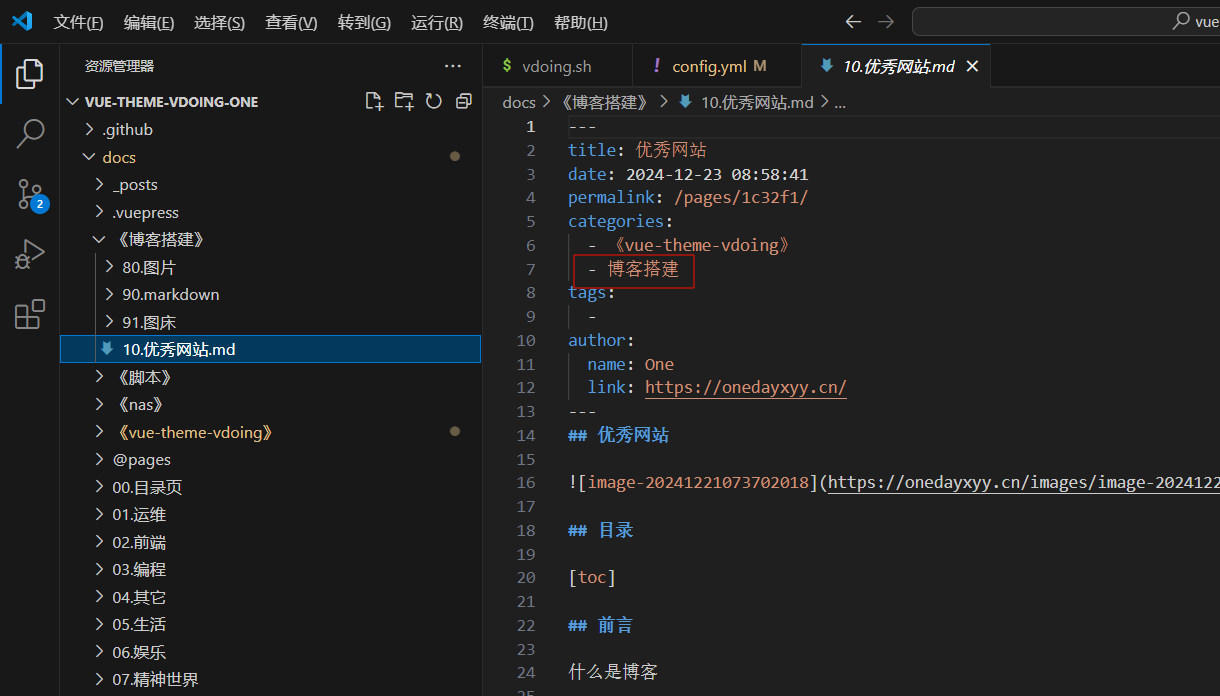Viewport: 1220px width, 696px height.
Task: Expand the 02.前端 folder
Action: coord(271,542)
